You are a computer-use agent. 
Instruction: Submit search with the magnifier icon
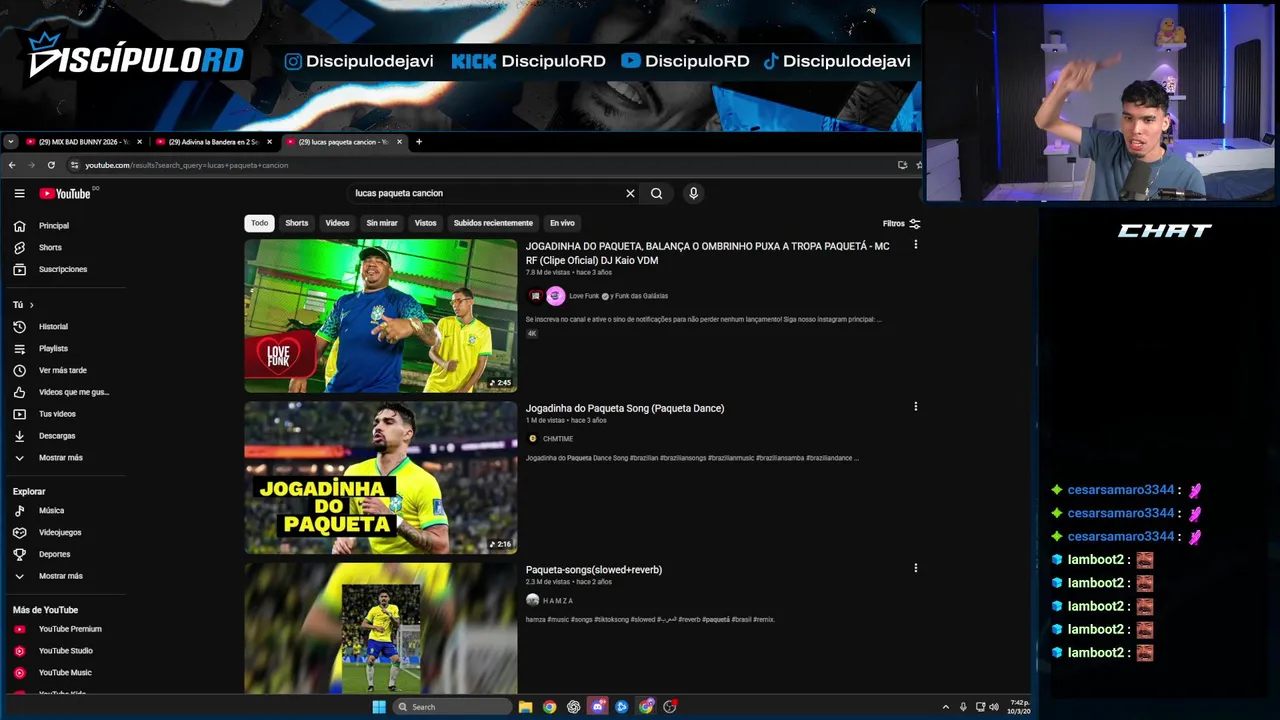(x=656, y=194)
